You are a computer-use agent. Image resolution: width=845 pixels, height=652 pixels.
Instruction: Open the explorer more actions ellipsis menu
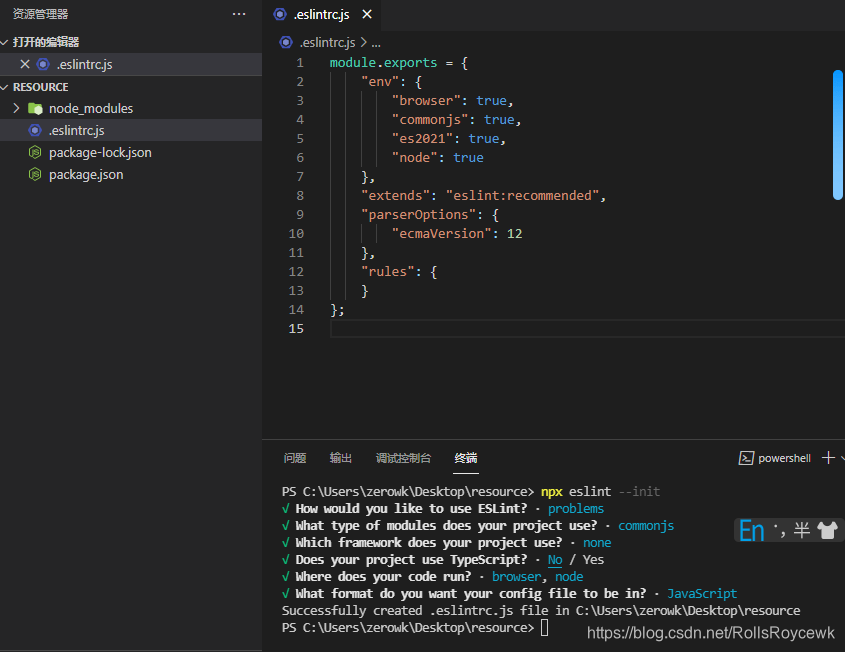[x=239, y=14]
